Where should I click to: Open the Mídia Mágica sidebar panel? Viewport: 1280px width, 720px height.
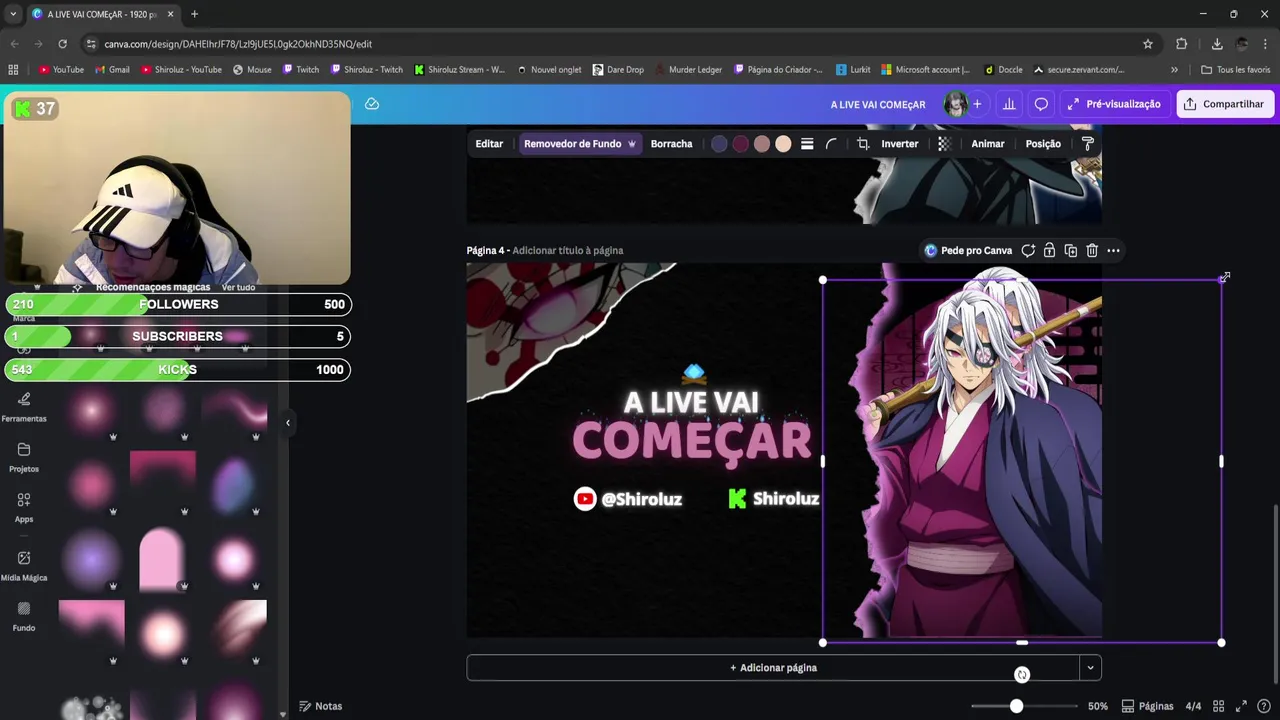click(x=24, y=566)
